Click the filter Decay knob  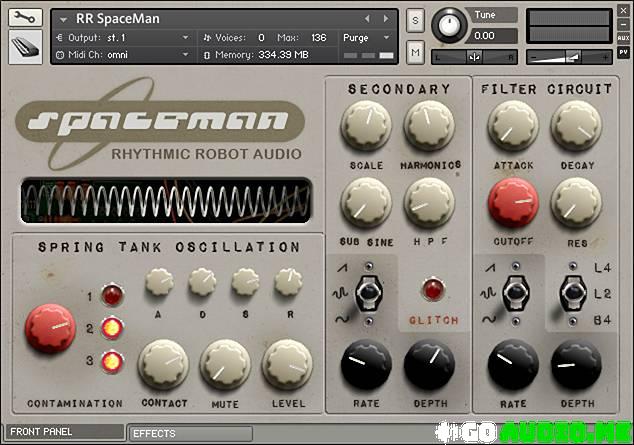point(576,125)
